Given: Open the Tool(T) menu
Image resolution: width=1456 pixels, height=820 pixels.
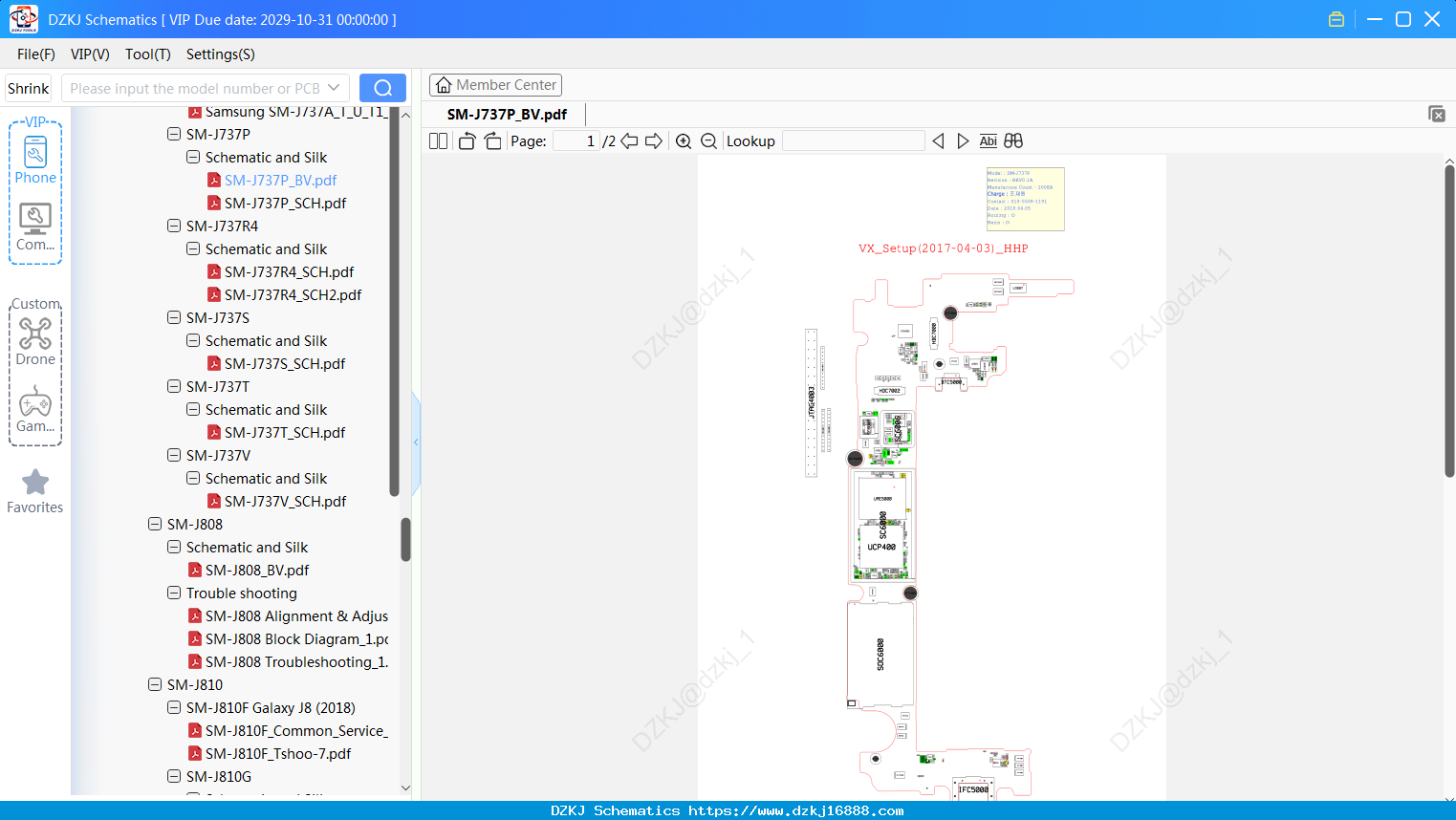Looking at the screenshot, I should coord(147,54).
